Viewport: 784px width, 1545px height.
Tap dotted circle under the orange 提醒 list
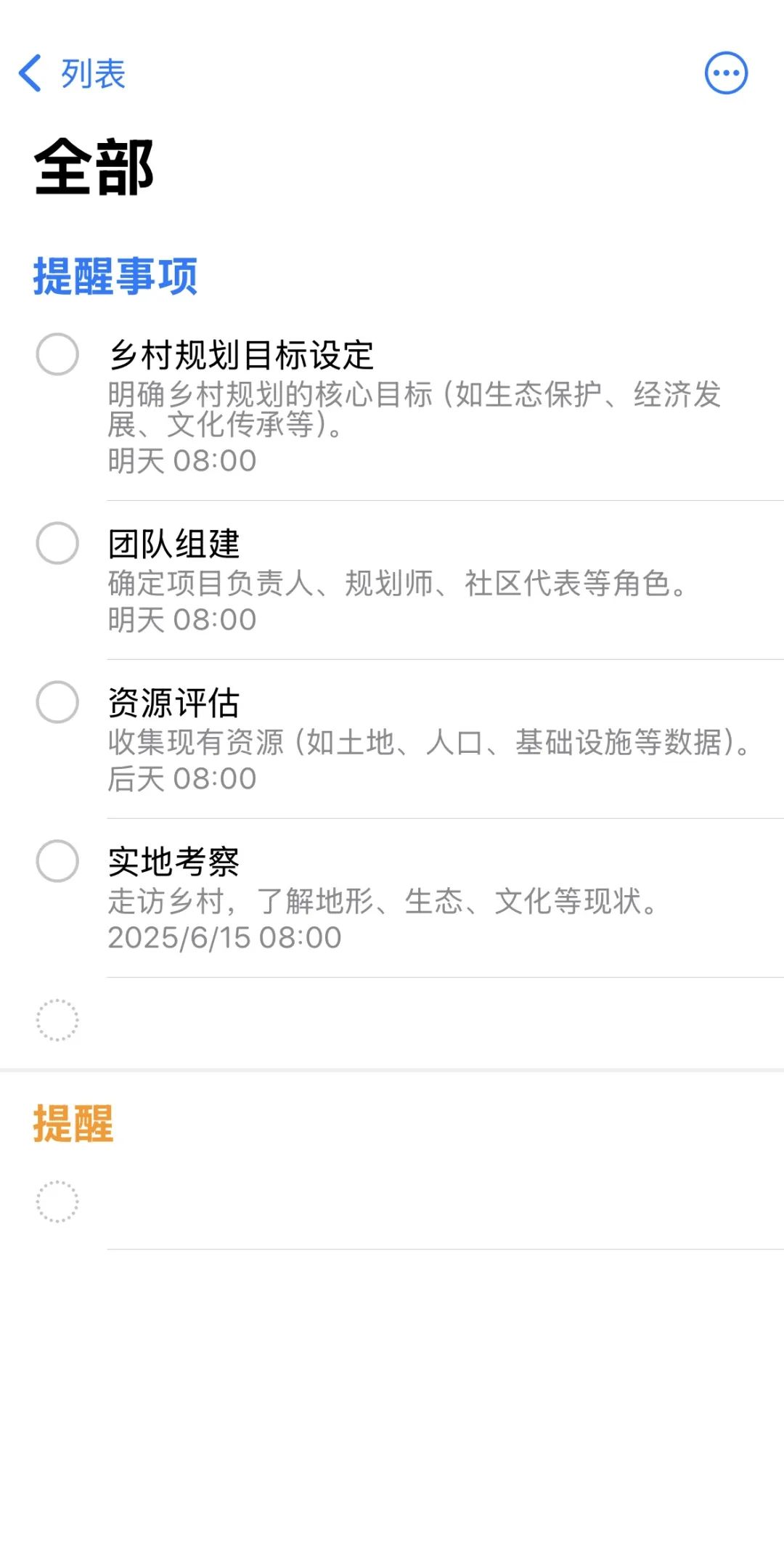pyautogui.click(x=57, y=1202)
